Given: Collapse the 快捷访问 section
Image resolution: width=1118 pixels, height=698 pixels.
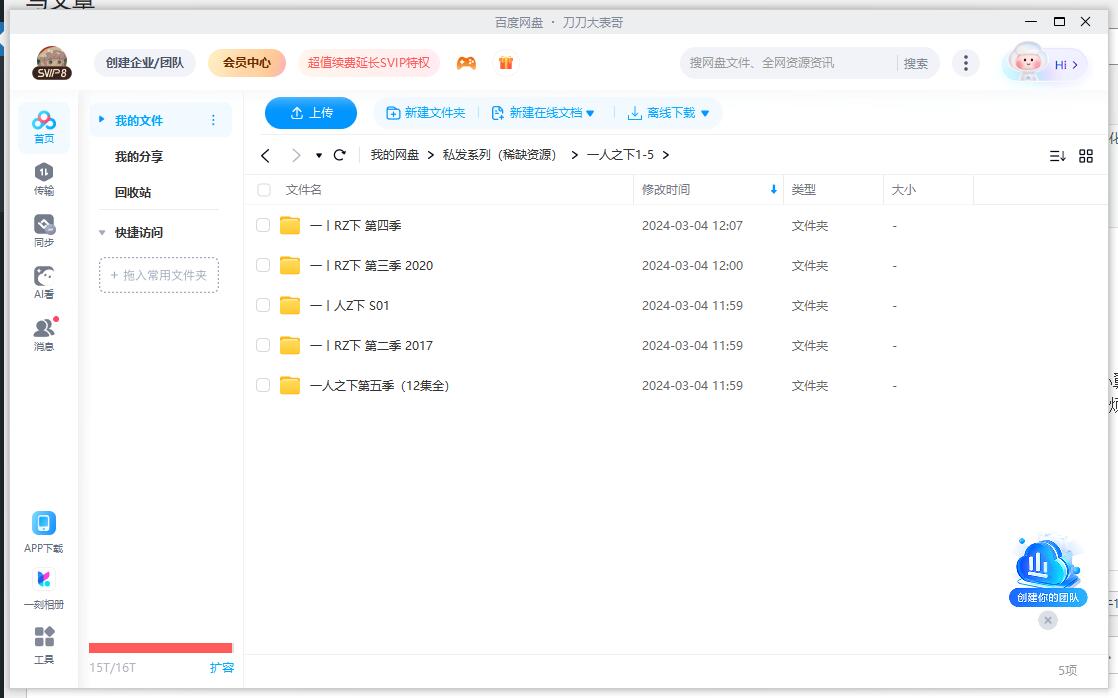Looking at the screenshot, I should 102,233.
